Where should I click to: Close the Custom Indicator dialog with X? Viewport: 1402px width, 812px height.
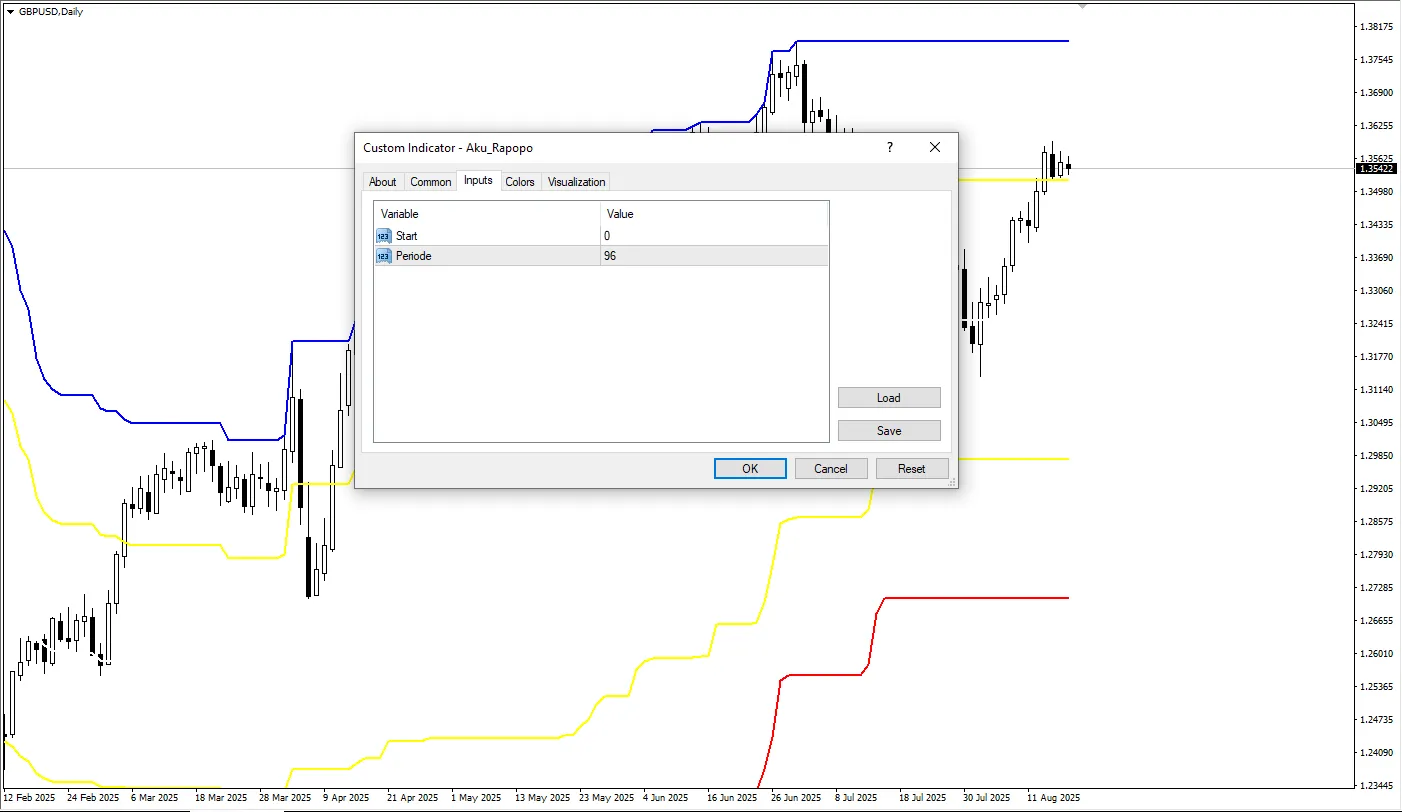point(935,147)
